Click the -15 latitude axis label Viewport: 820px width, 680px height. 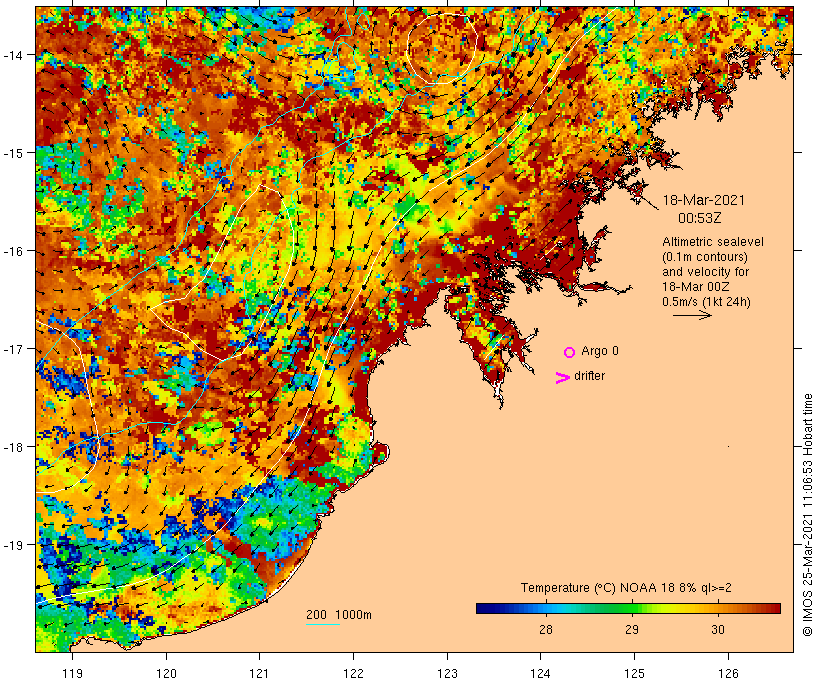pos(12,153)
